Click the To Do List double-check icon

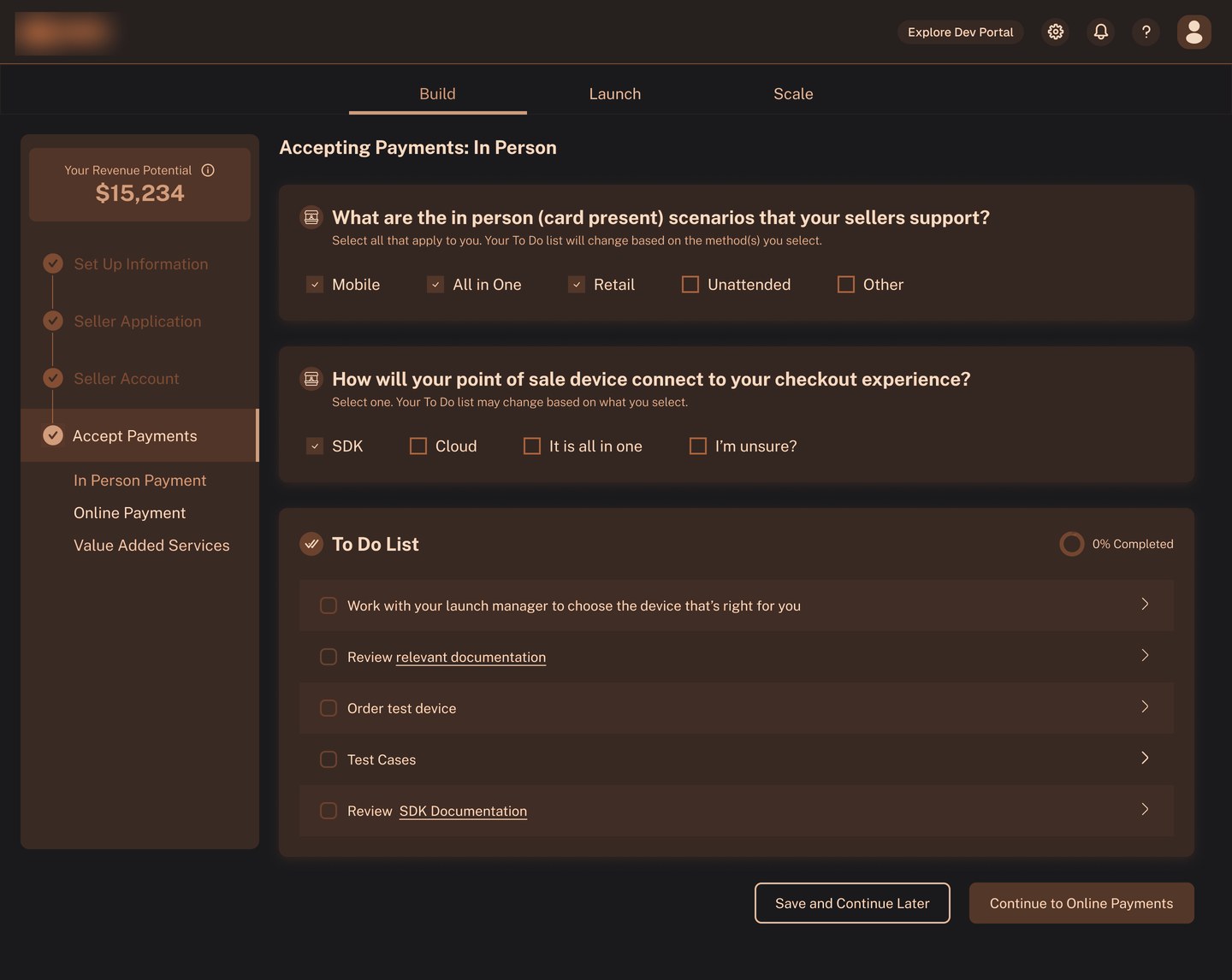pos(311,544)
